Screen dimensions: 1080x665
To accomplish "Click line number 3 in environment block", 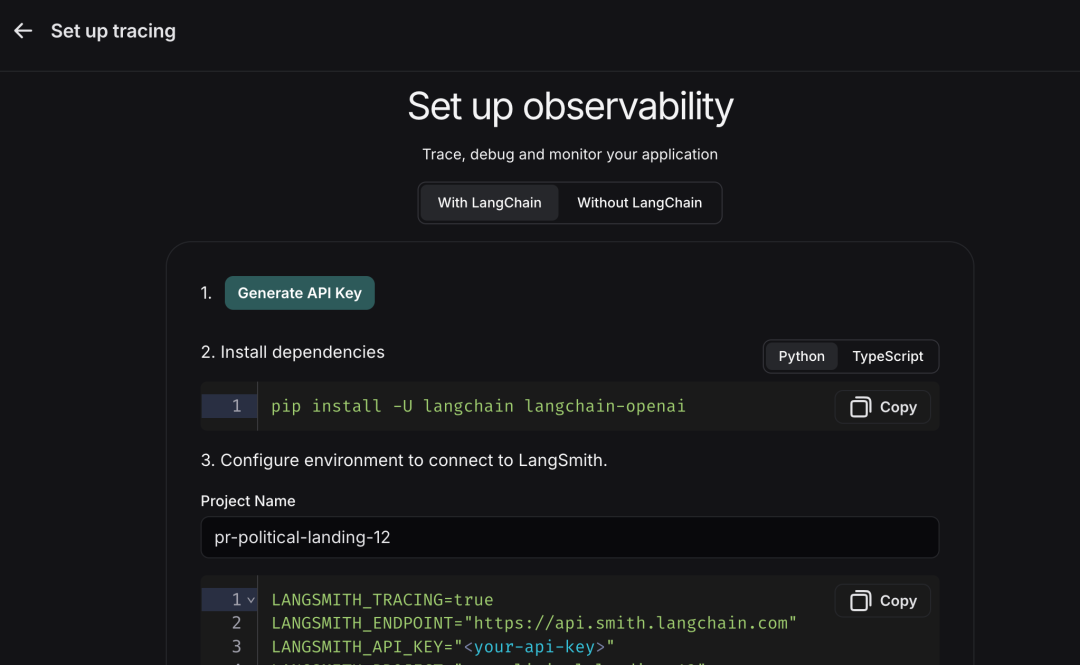I will click(x=236, y=647).
